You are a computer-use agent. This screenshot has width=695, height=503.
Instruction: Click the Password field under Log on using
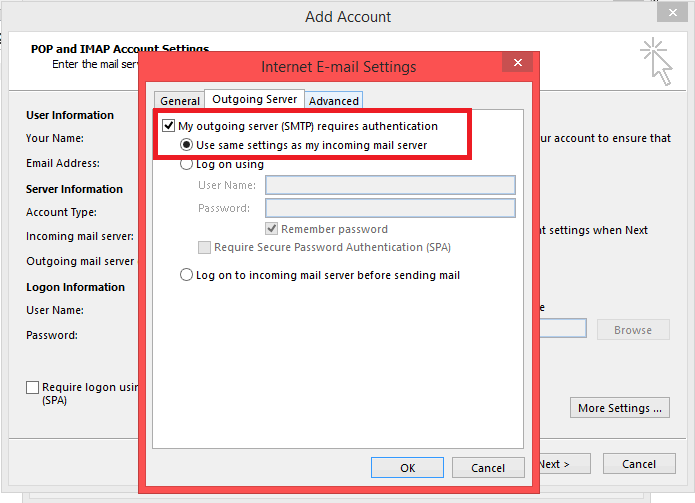pos(389,208)
